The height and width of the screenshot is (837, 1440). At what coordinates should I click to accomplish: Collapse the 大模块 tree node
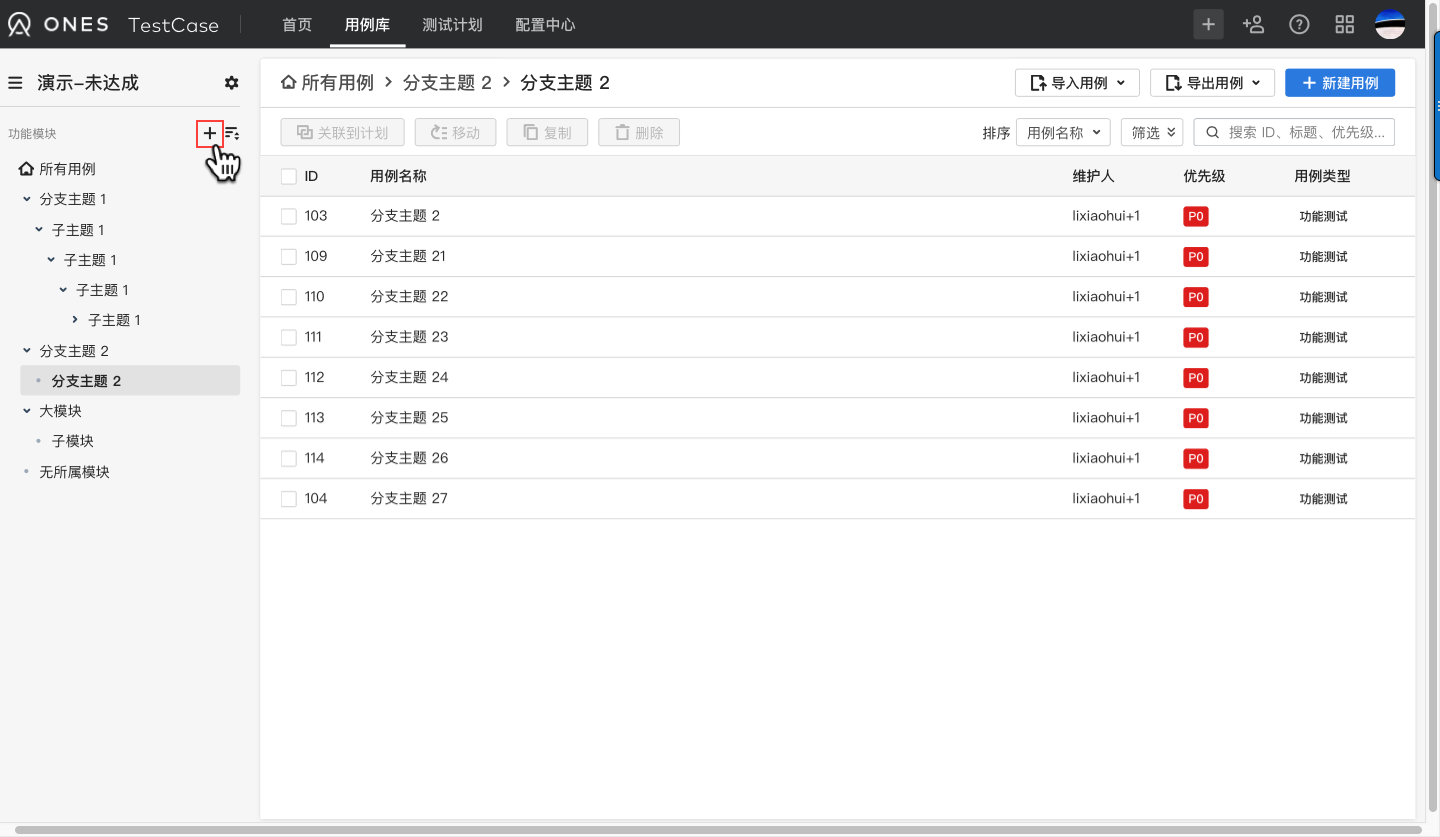coord(28,411)
